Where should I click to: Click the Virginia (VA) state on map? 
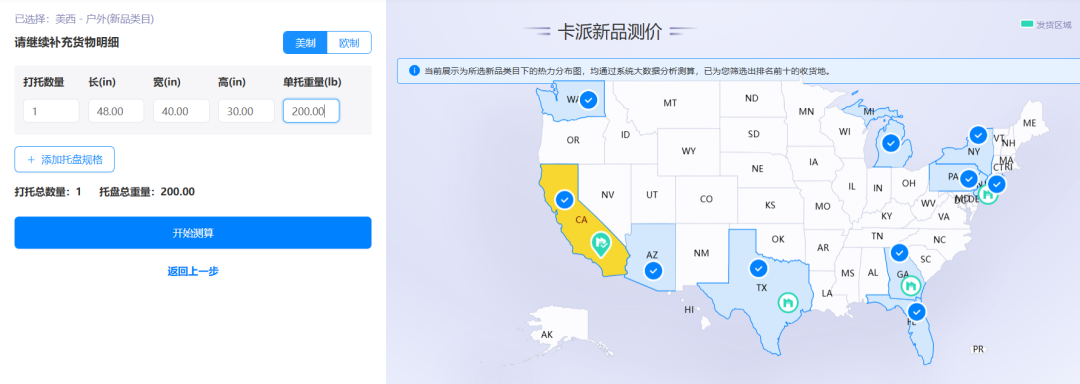(x=944, y=216)
